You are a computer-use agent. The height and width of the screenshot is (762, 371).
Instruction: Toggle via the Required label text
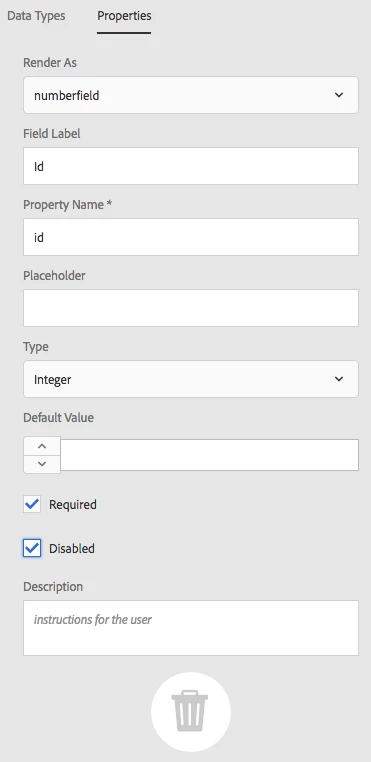tap(73, 504)
